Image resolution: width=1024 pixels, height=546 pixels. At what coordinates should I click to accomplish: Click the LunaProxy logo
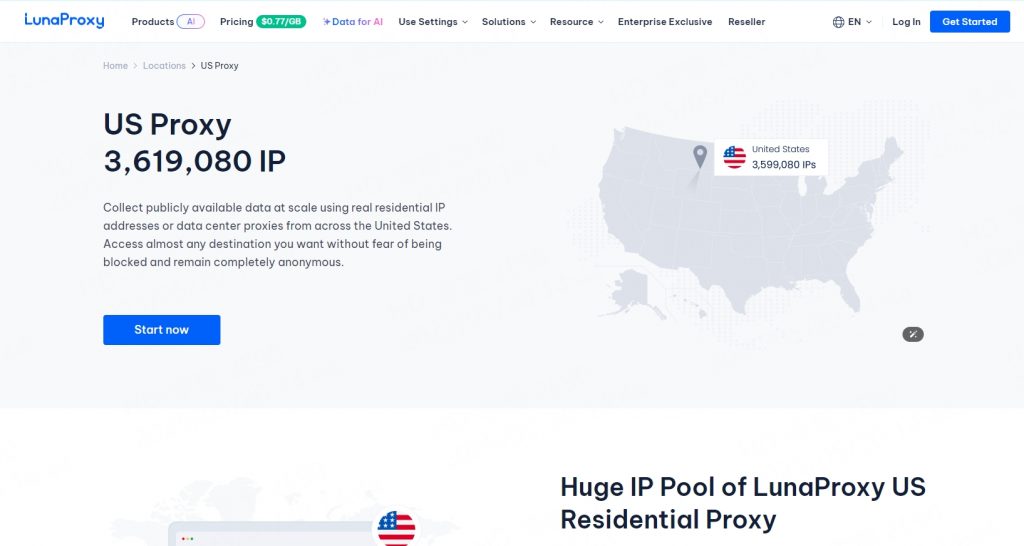point(64,20)
